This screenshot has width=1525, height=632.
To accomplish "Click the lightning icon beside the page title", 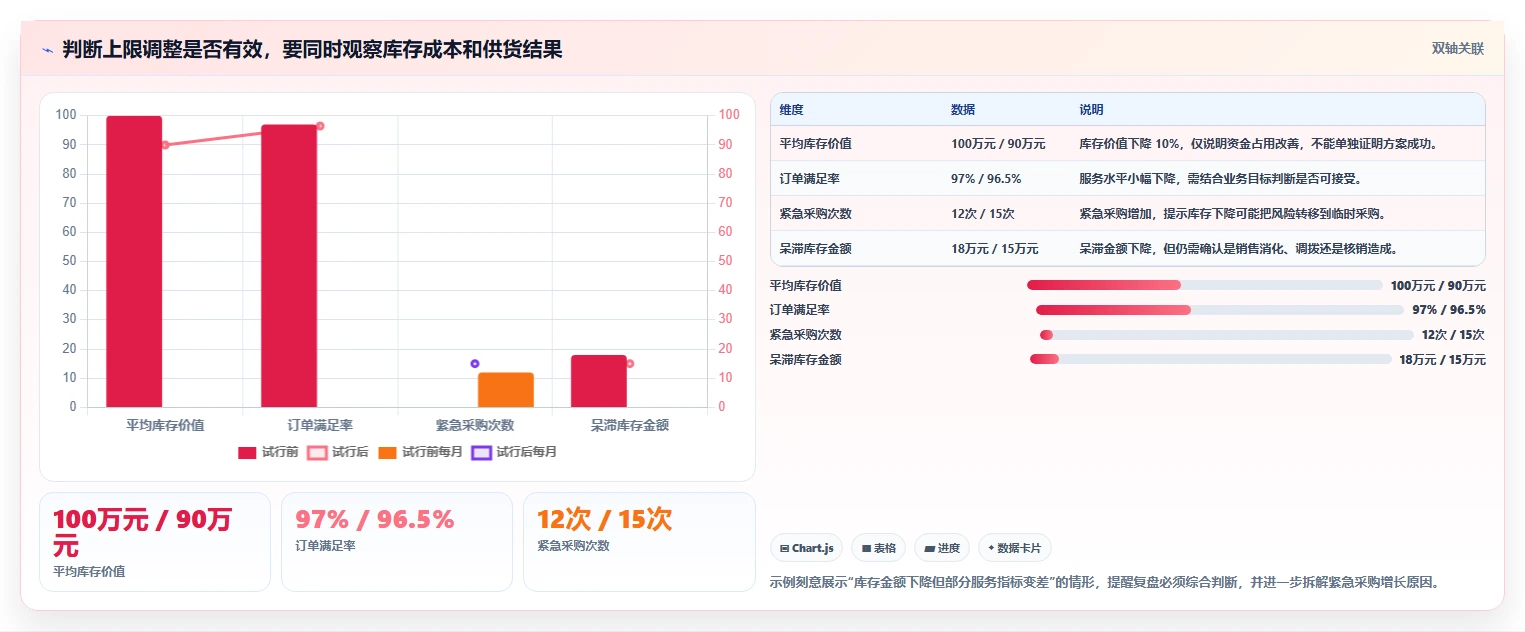I will click(x=48, y=50).
